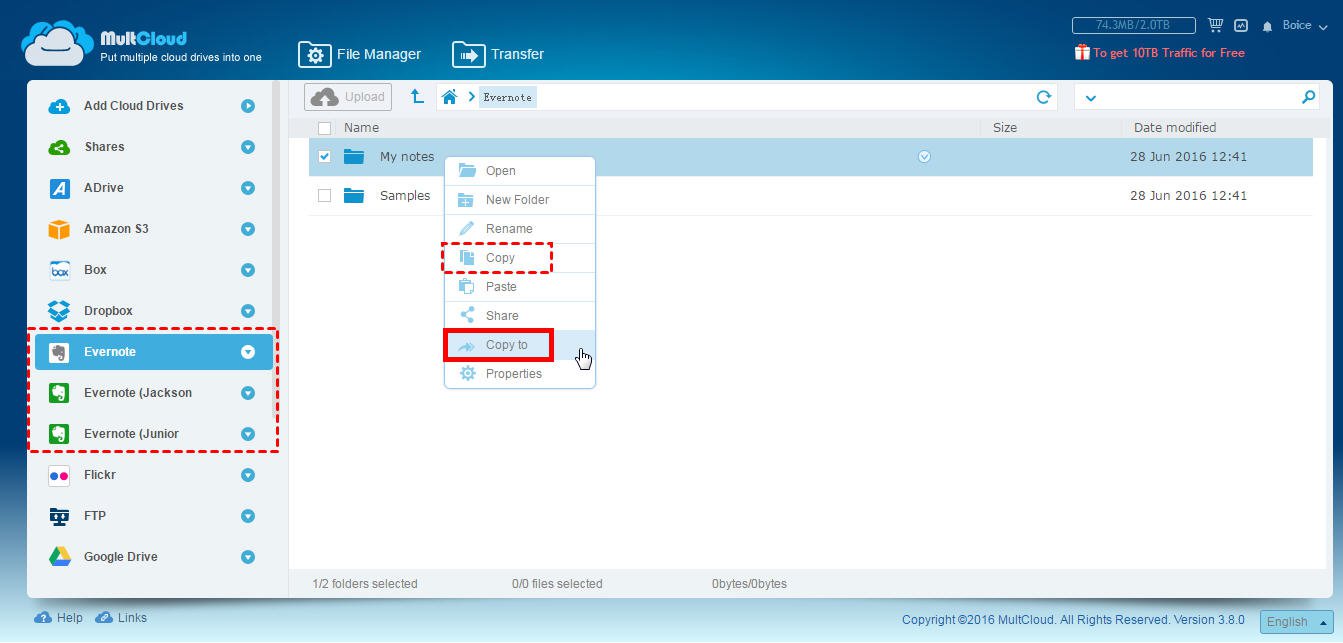Expand the Amazon S3 dropdown arrow
1343x643 pixels.
point(248,229)
